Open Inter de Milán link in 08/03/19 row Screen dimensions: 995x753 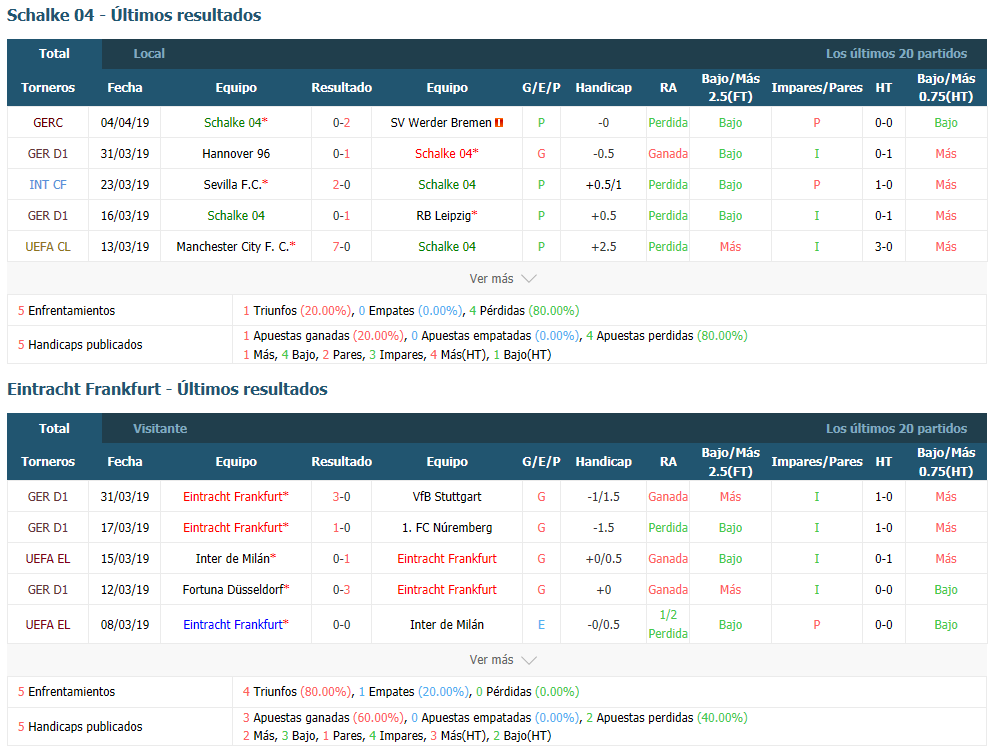[x=447, y=625]
